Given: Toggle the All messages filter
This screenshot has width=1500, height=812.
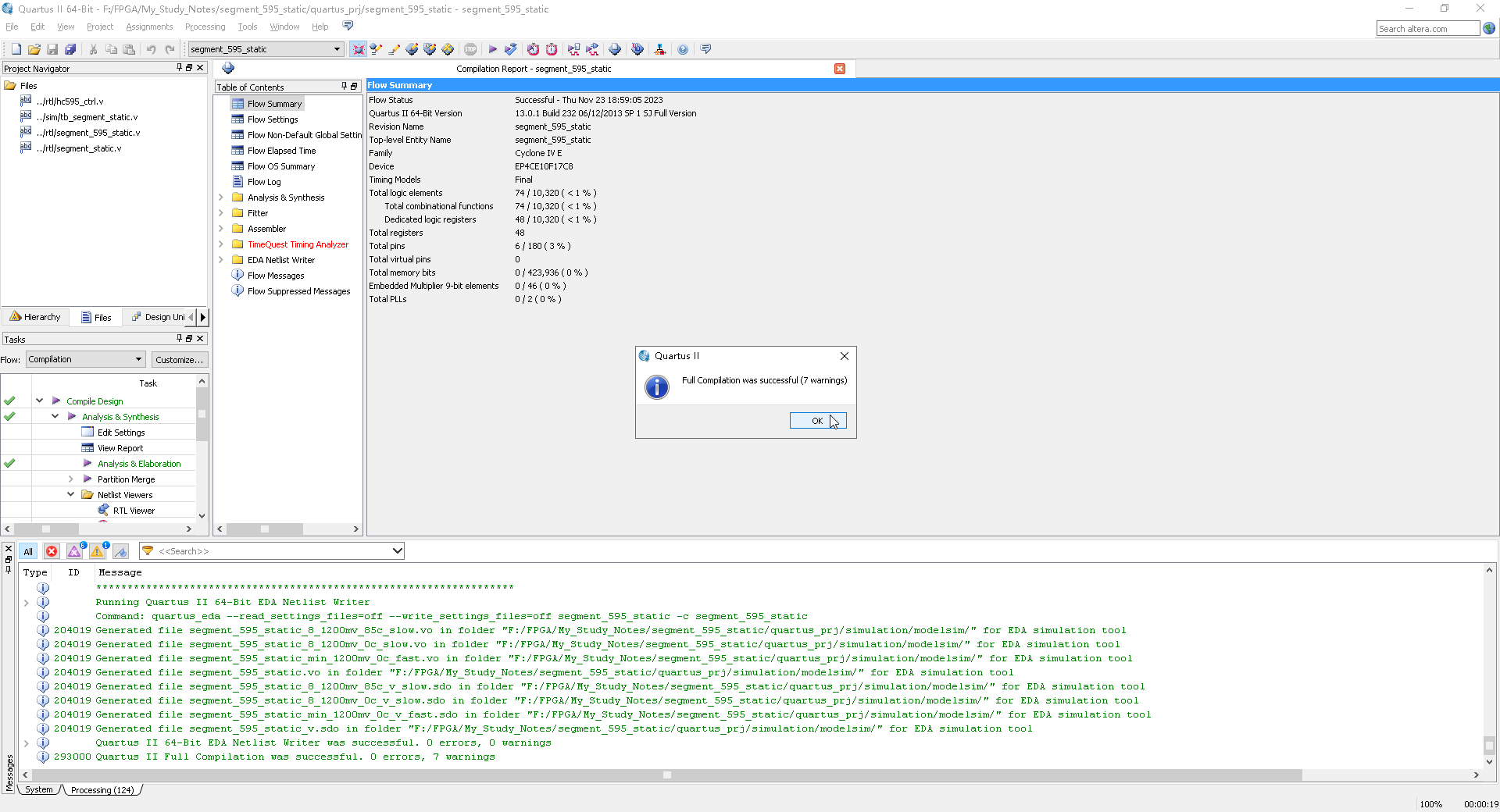Looking at the screenshot, I should coord(28,551).
